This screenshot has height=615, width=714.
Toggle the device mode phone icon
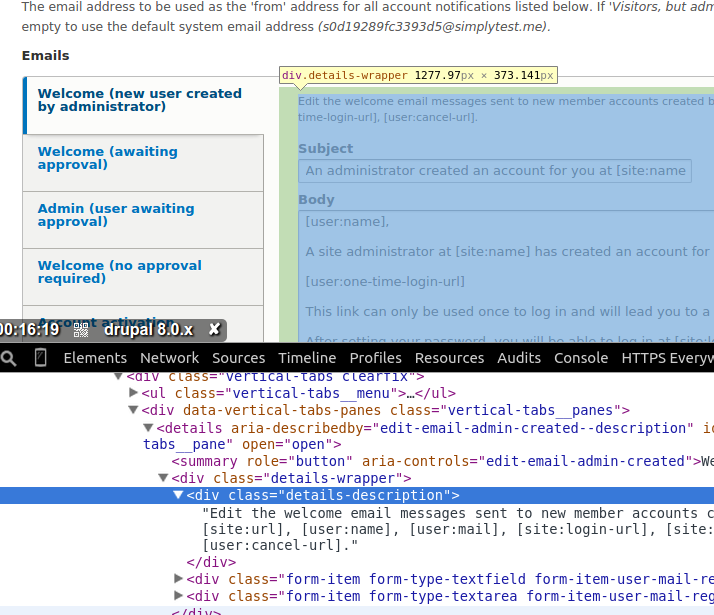pos(41,358)
